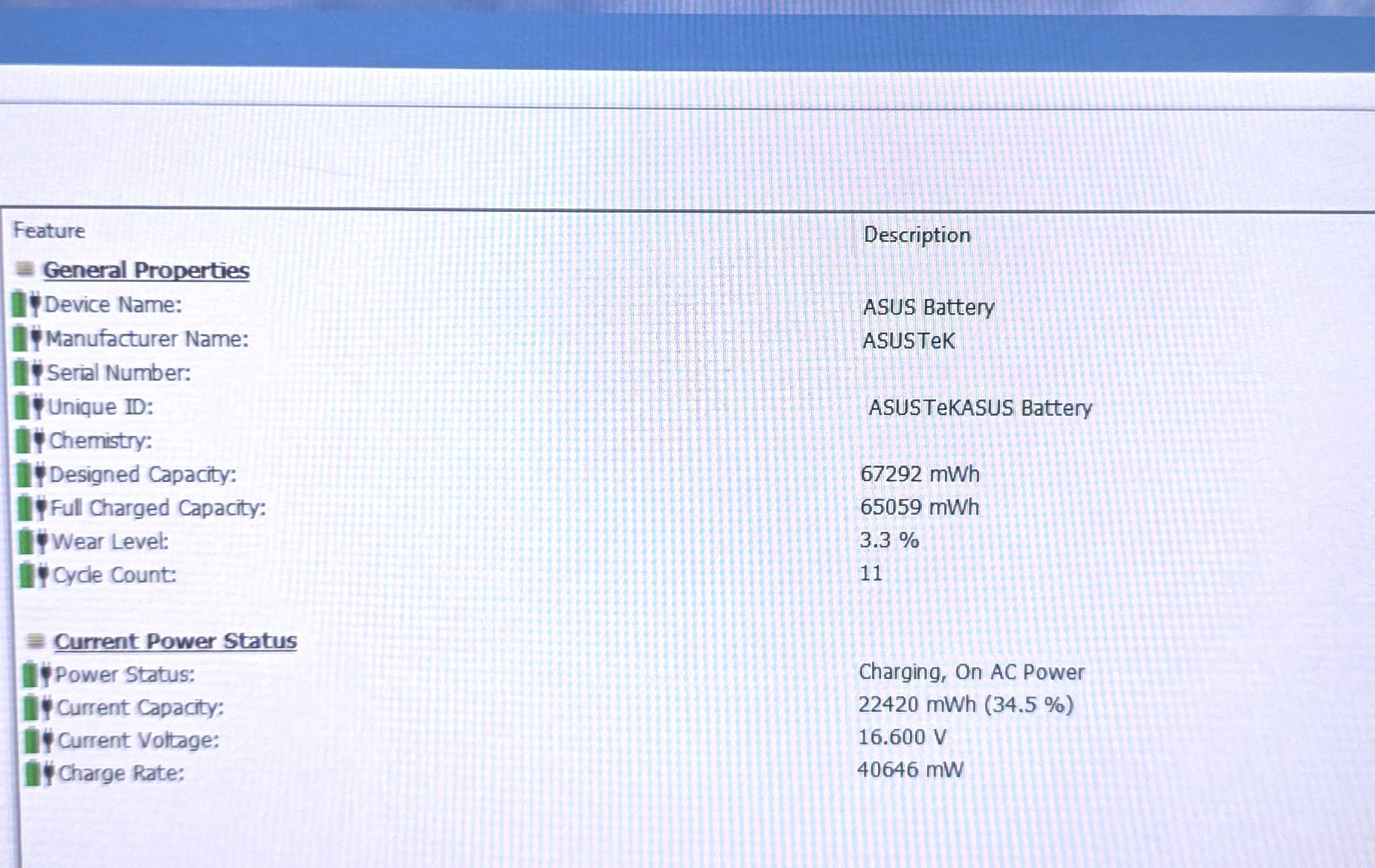Select the Power Status row label

[125, 675]
